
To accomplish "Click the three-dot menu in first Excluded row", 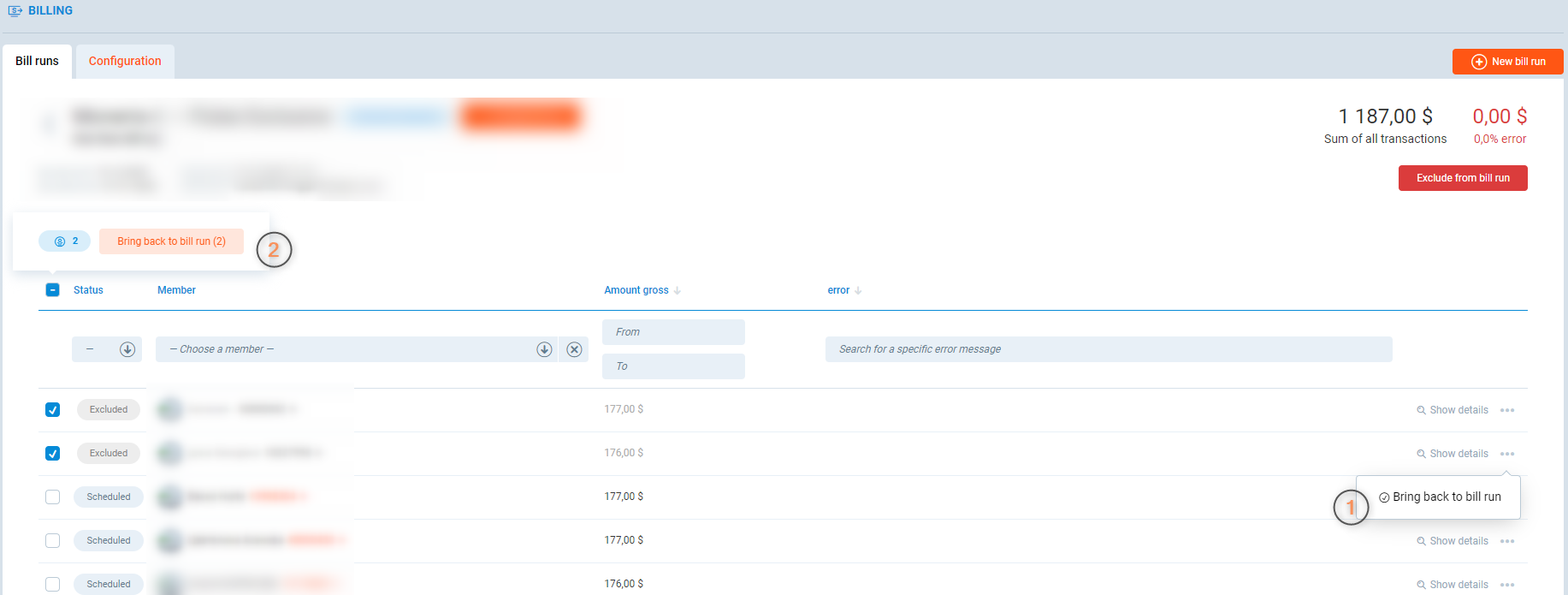I will [1506, 410].
